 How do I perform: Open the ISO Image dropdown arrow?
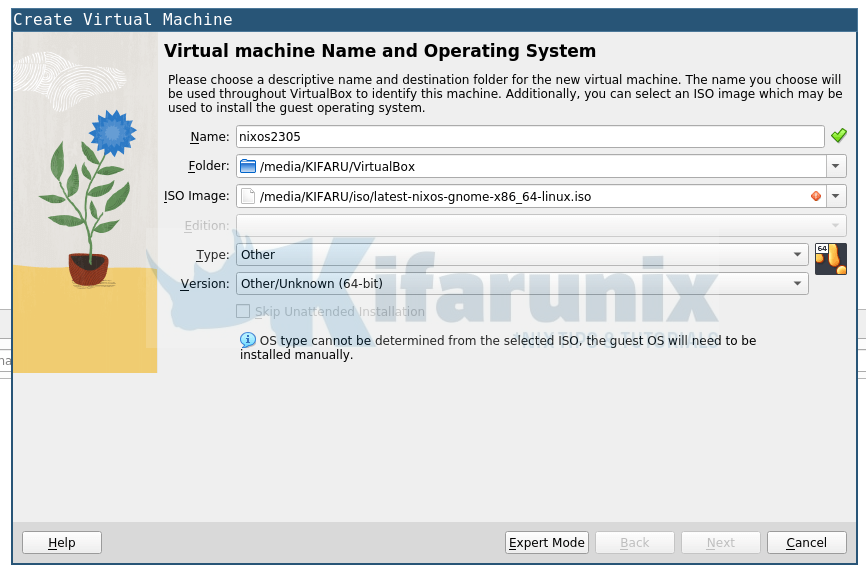836,196
